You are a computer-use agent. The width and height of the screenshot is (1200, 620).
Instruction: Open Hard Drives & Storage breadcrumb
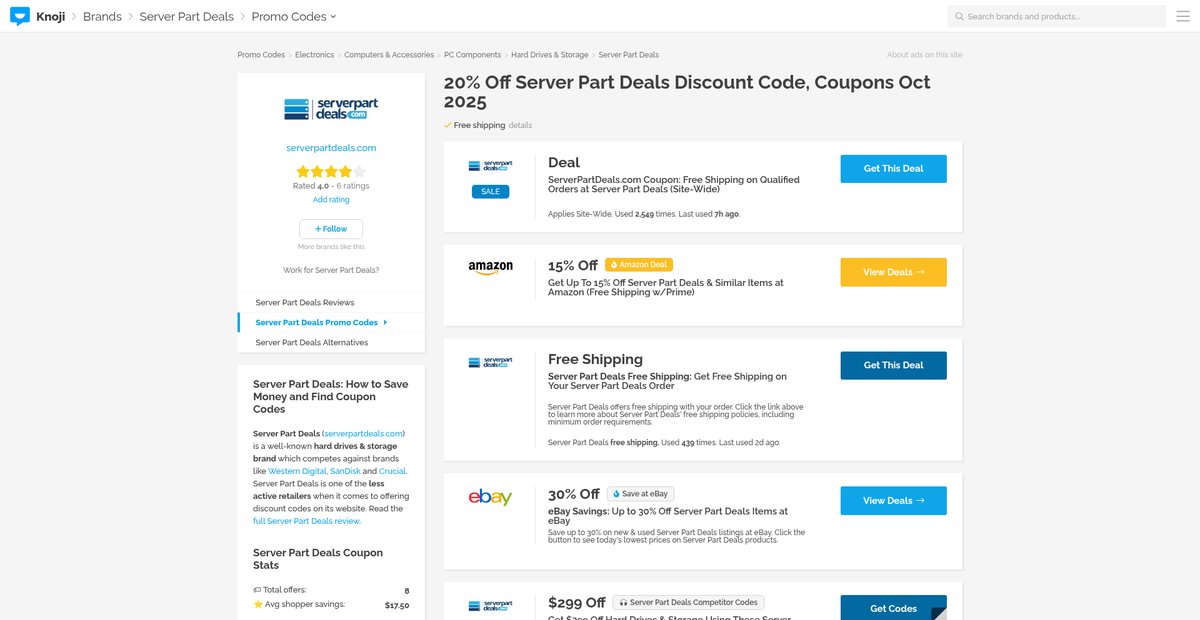pos(550,55)
